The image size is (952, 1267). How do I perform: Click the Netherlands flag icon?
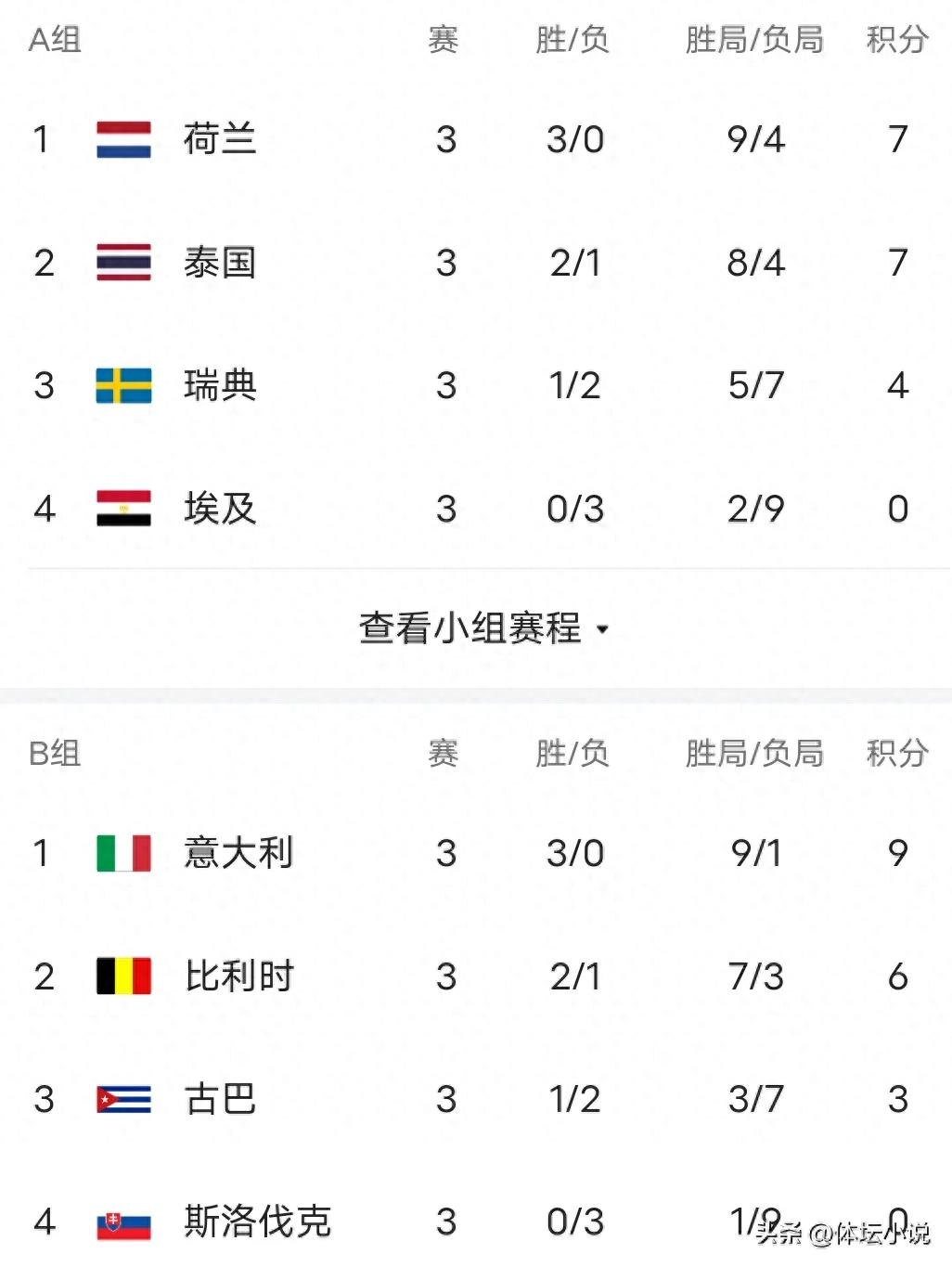[x=123, y=139]
